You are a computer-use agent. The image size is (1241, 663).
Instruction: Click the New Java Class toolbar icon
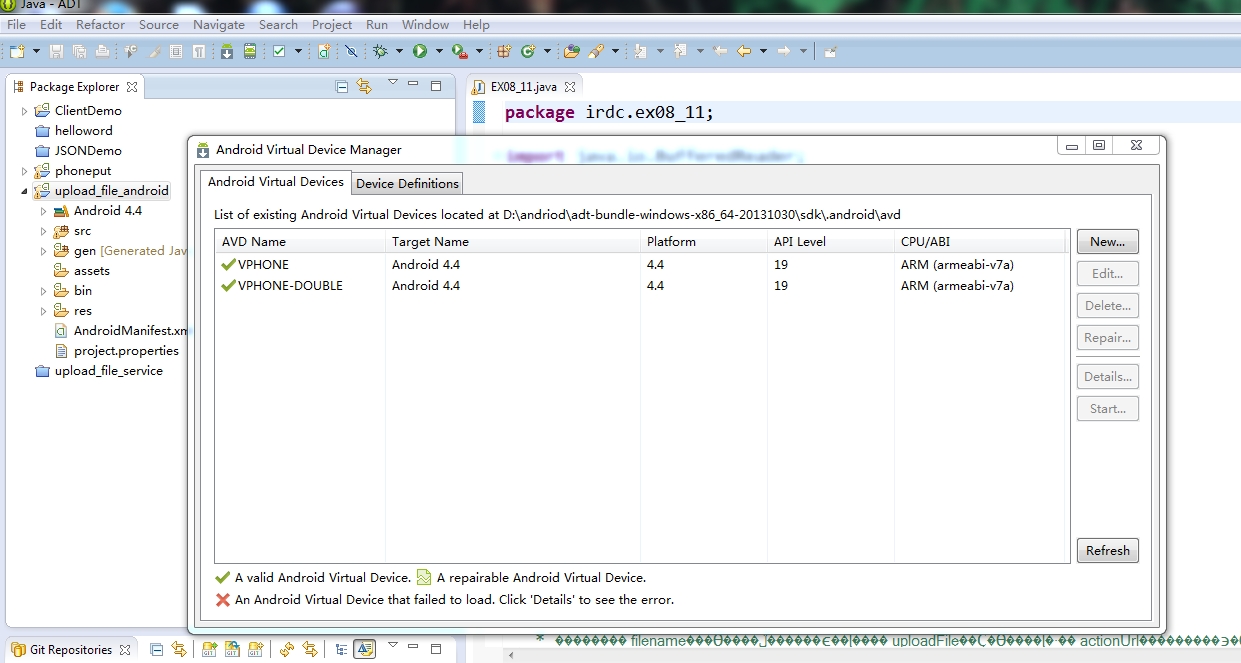[528, 51]
